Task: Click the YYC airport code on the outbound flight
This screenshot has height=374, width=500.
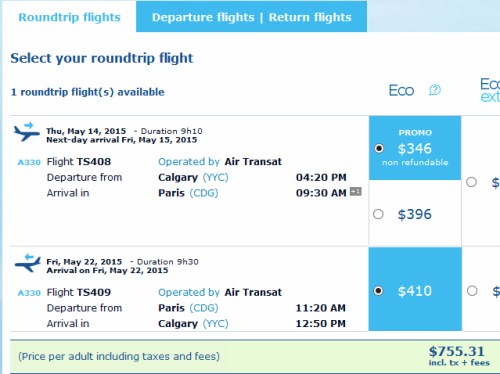Action: tap(216, 177)
